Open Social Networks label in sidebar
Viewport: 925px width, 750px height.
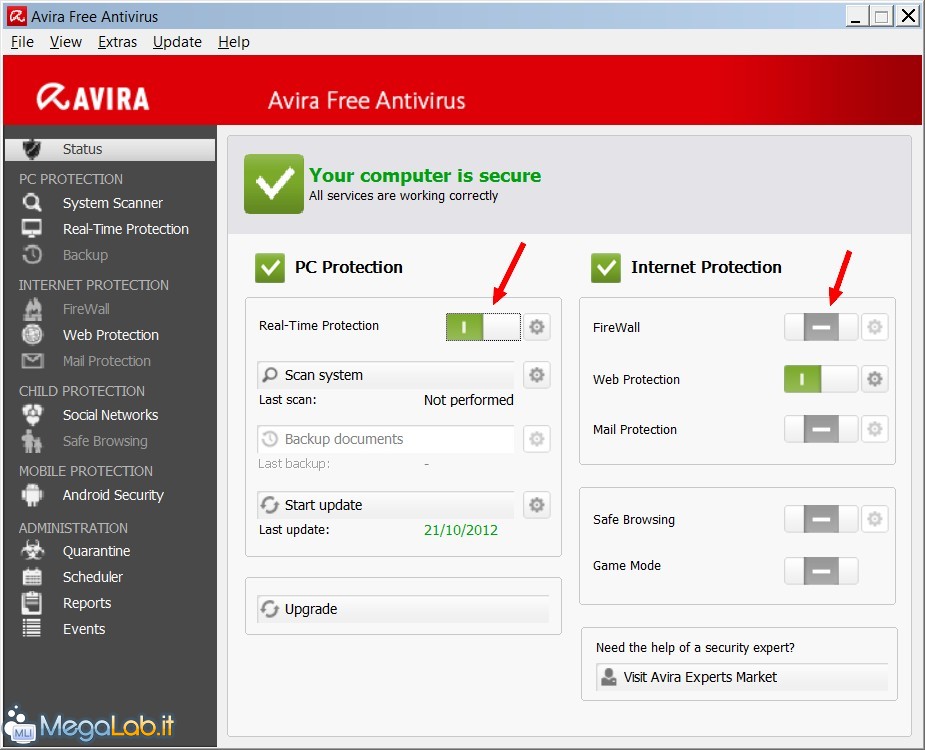(110, 415)
